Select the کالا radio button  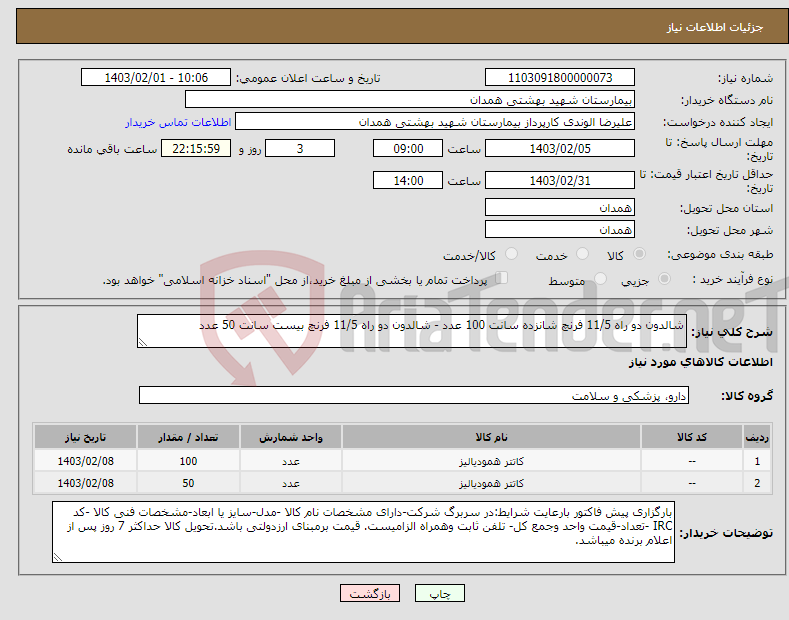coord(639,254)
